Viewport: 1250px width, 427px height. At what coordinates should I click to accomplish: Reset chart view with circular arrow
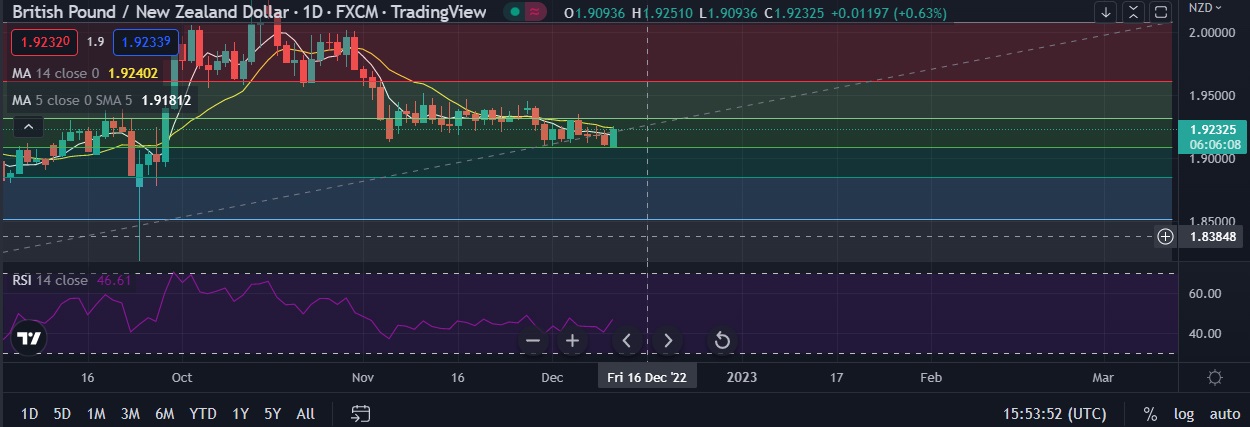[721, 341]
